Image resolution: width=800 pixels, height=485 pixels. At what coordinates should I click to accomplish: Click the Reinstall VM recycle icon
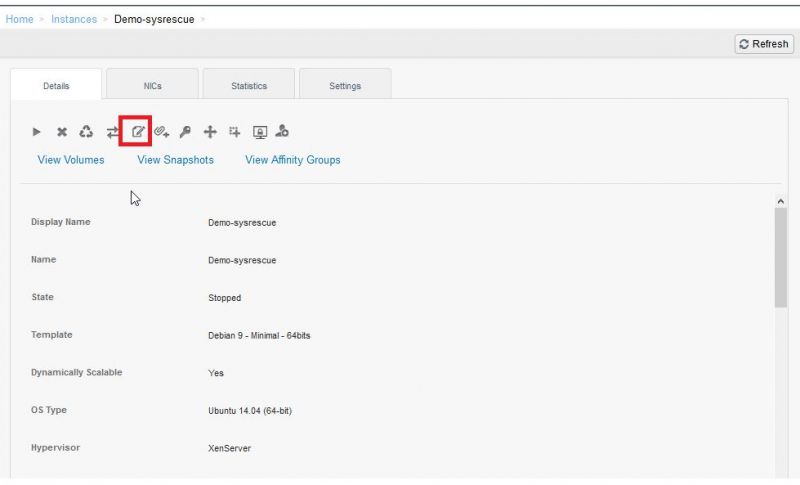click(86, 132)
